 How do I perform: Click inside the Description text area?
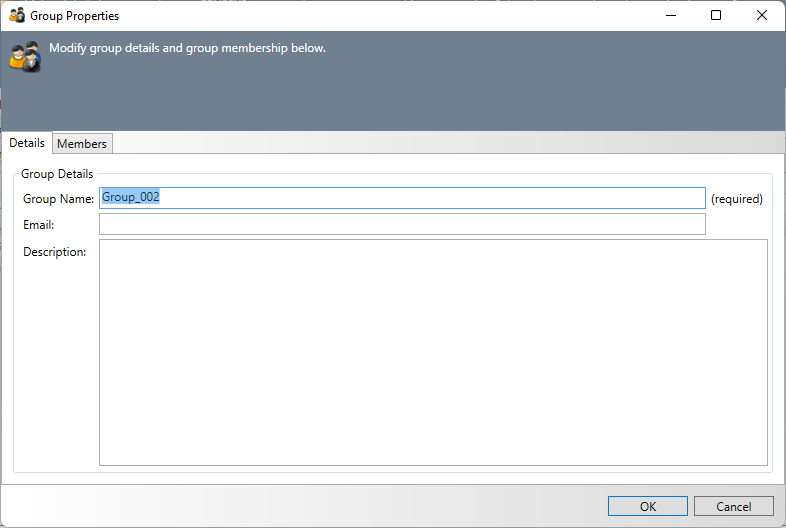point(433,352)
